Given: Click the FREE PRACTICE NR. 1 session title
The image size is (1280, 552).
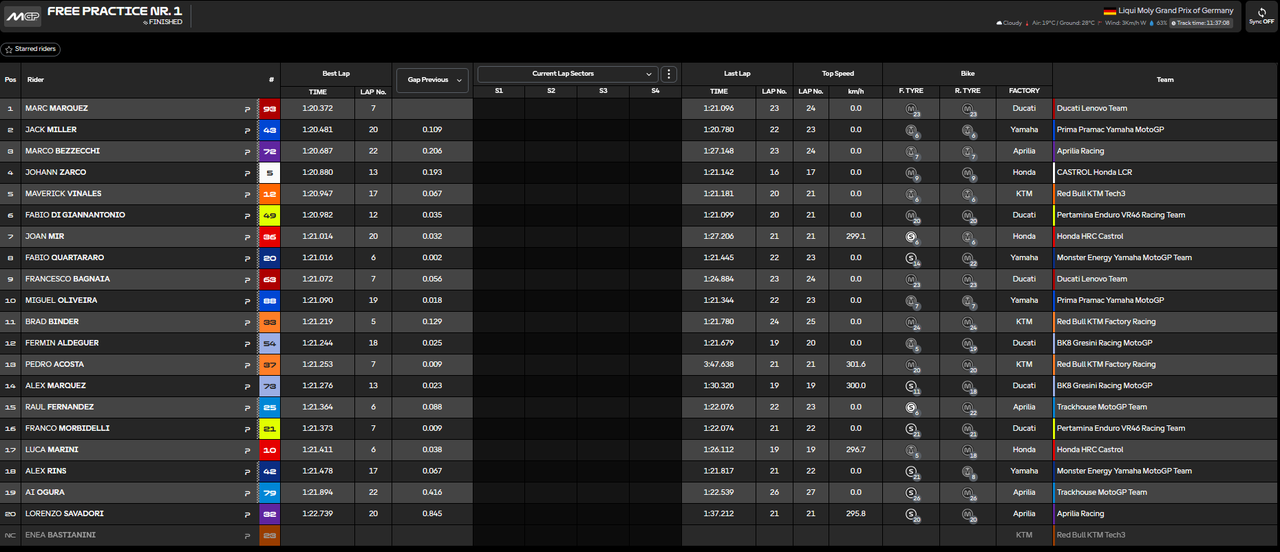Looking at the screenshot, I should 114,10.
